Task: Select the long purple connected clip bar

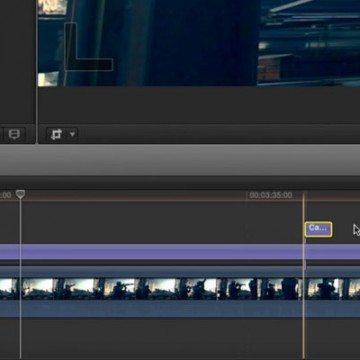Action: click(x=180, y=252)
